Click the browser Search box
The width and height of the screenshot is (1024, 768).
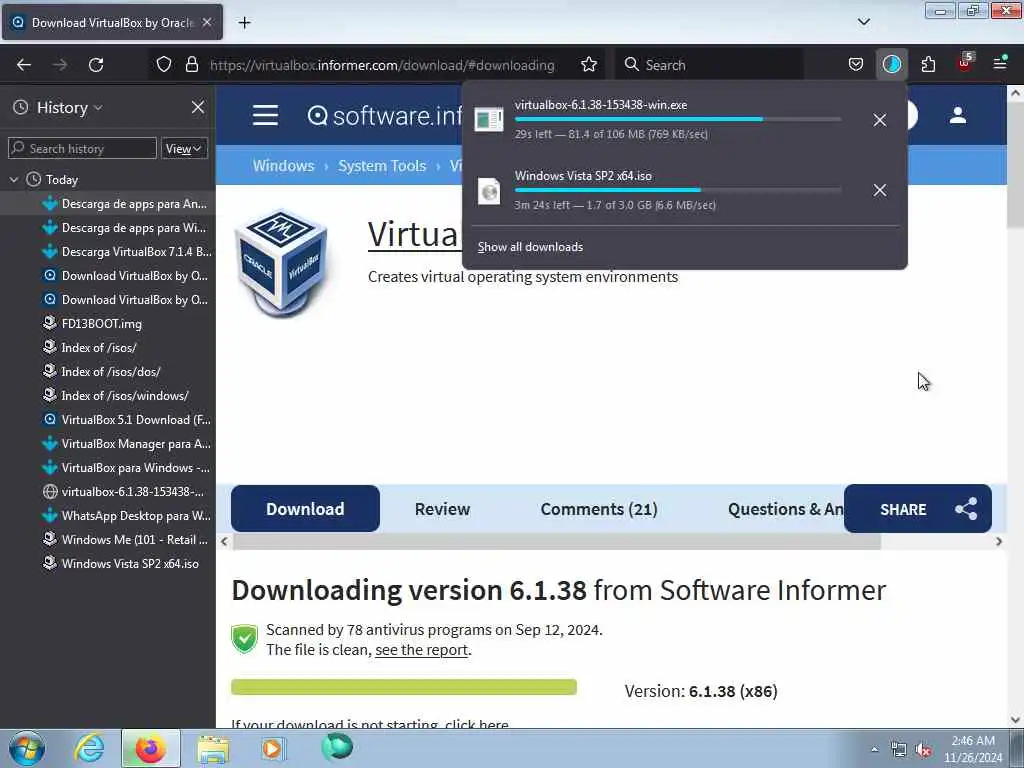pos(710,65)
